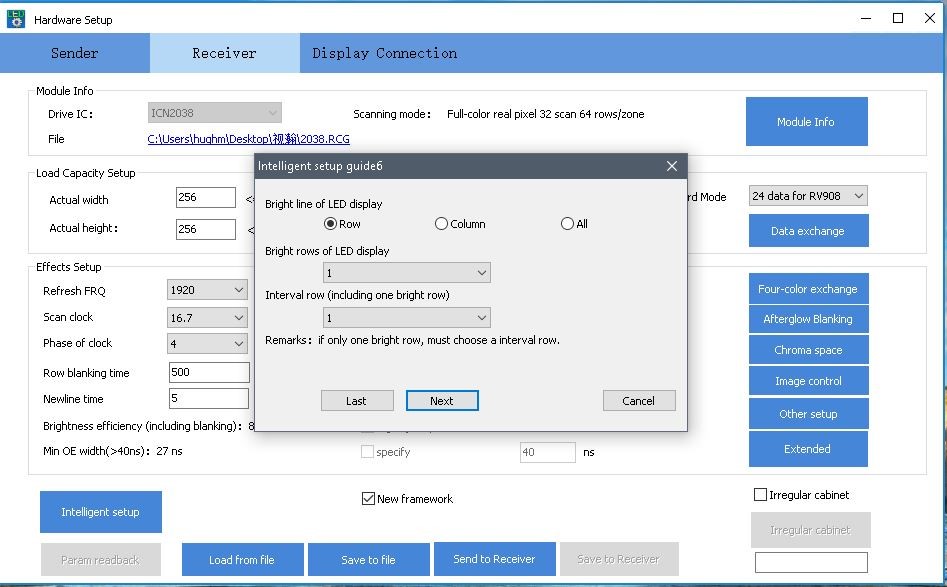
Task: Open the Display Connection tab
Action: [x=384, y=53]
